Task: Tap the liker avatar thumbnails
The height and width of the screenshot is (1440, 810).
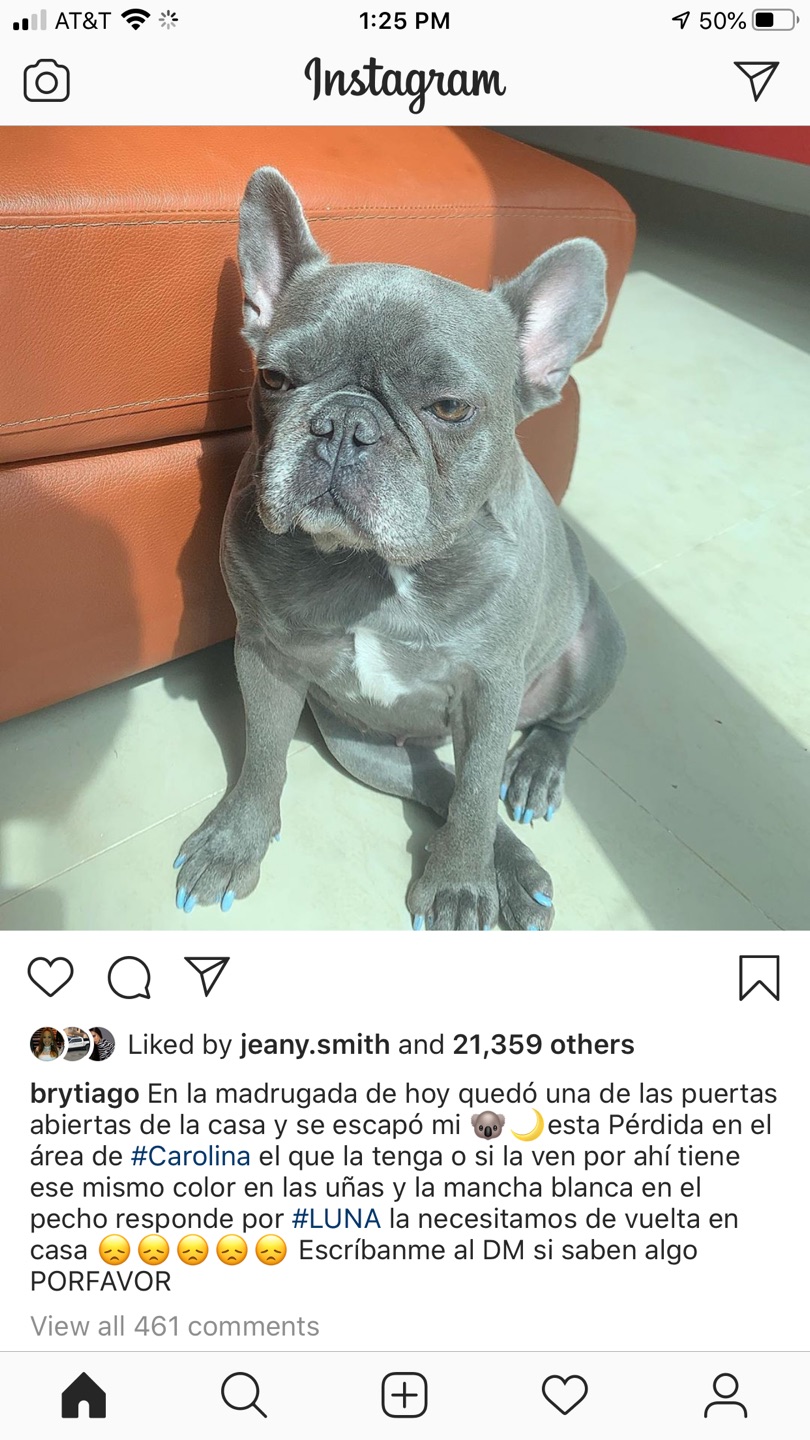Action: point(72,1044)
